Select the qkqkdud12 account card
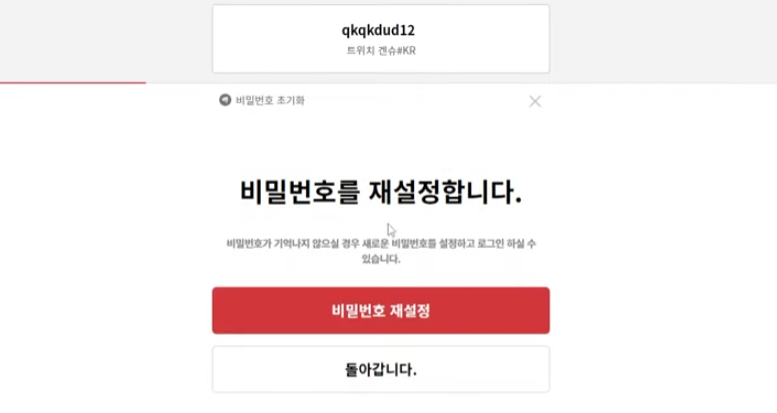 click(381, 39)
